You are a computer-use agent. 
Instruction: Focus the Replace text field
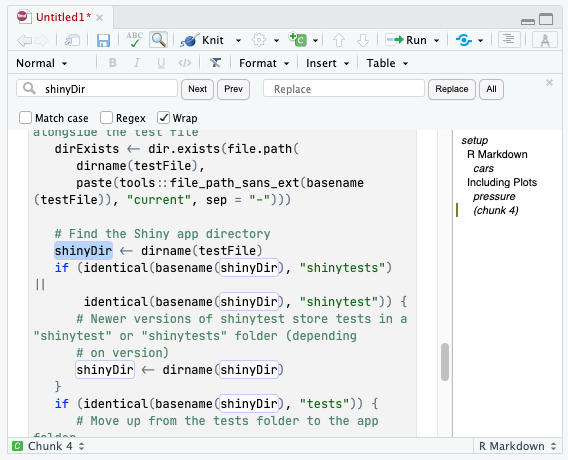click(x=344, y=89)
